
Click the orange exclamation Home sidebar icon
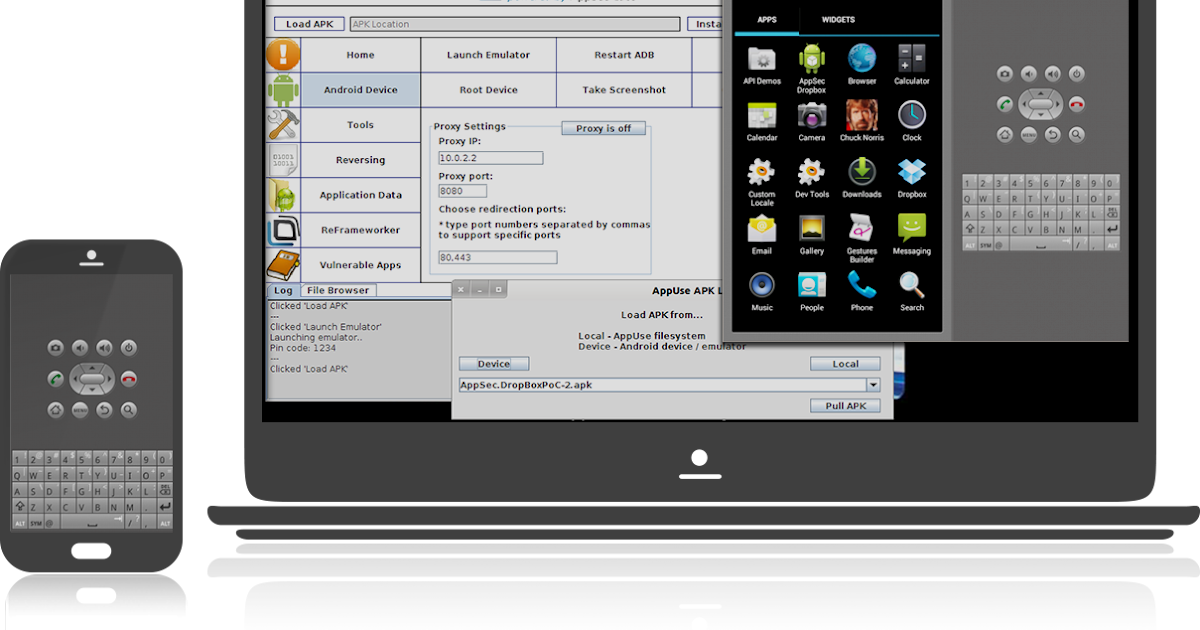283,55
